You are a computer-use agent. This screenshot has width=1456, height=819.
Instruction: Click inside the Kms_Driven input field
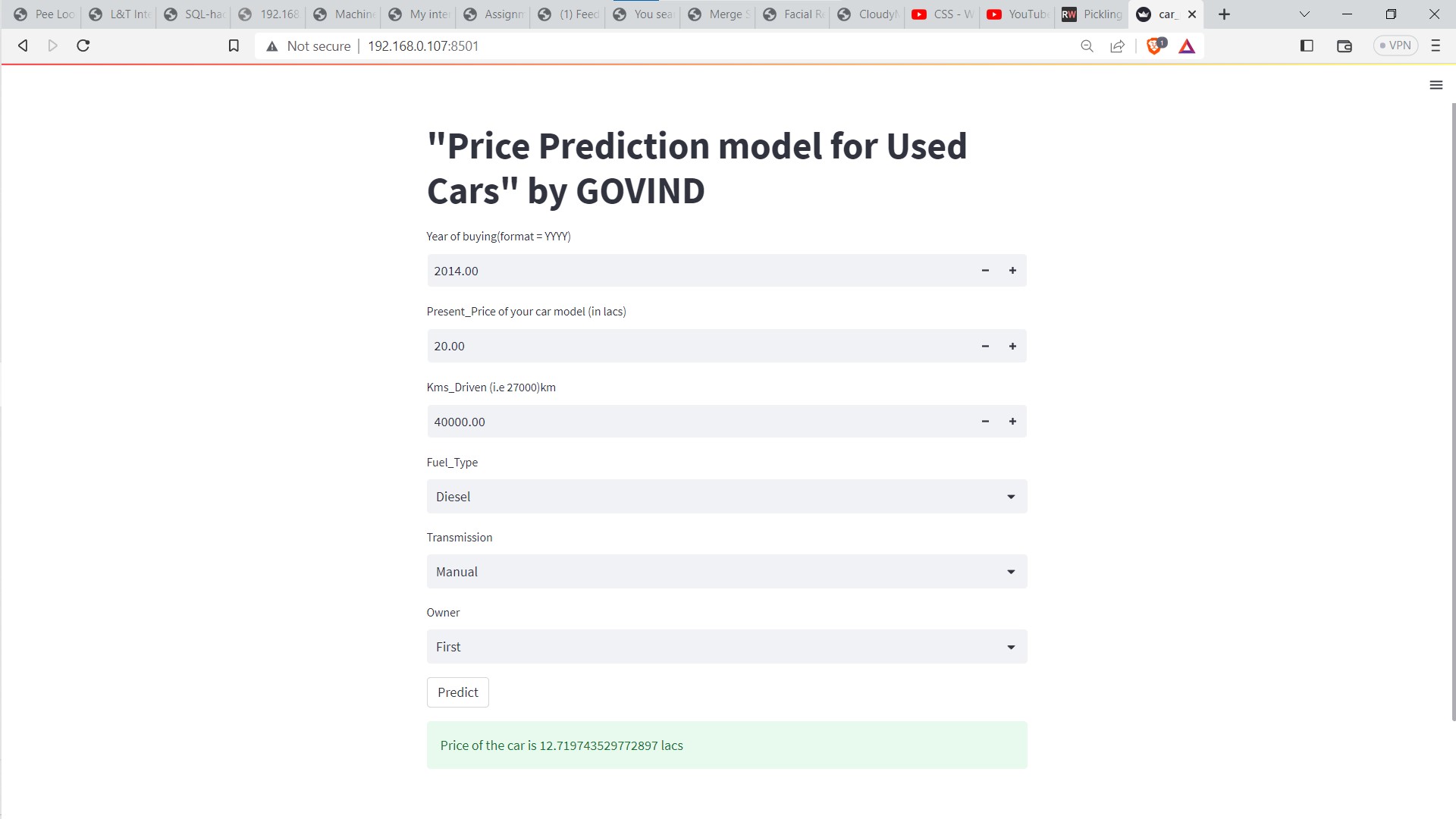click(x=682, y=421)
